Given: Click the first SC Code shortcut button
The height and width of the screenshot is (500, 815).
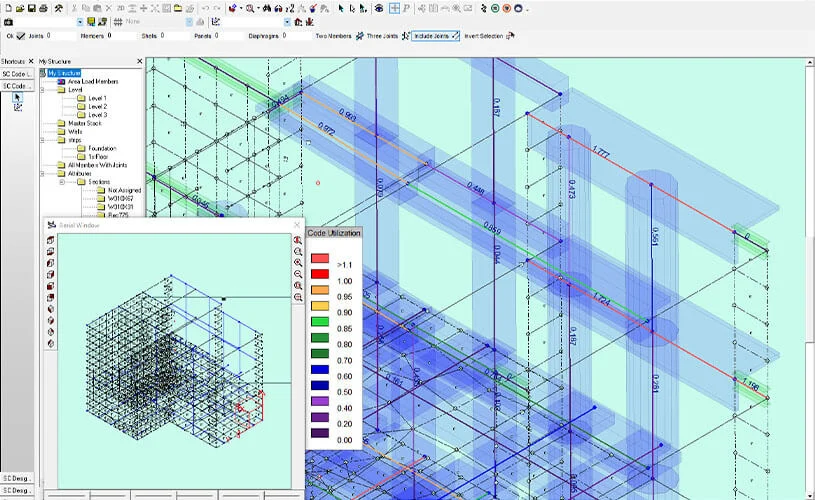Looking at the screenshot, I should 17,74.
